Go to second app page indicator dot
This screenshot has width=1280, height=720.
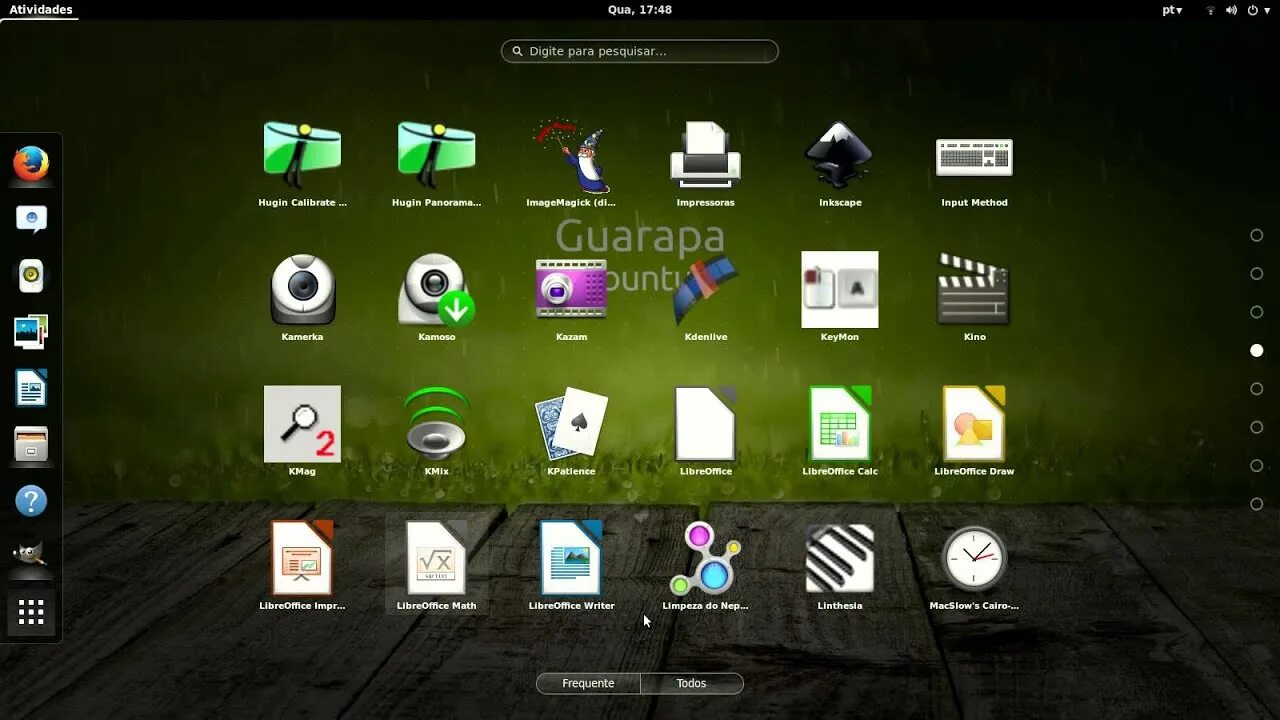pyautogui.click(x=1257, y=273)
